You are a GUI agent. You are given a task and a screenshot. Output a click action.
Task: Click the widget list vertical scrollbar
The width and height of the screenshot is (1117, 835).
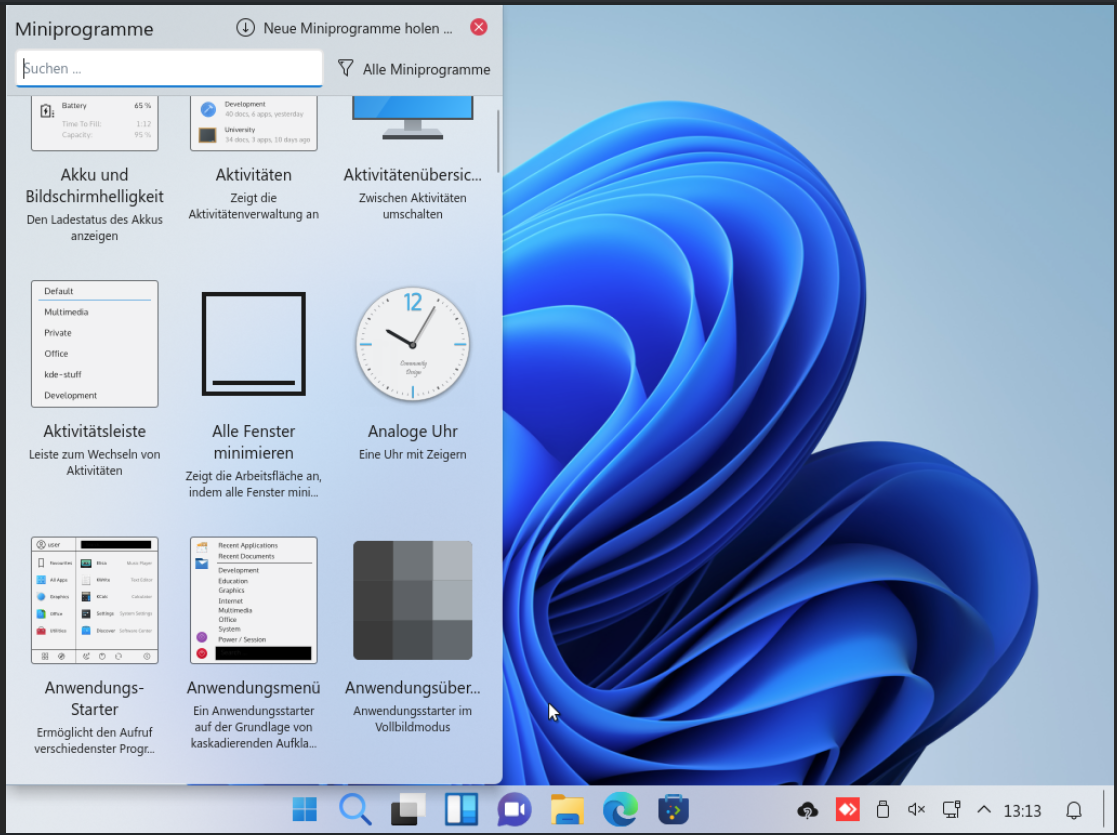pos(498,140)
